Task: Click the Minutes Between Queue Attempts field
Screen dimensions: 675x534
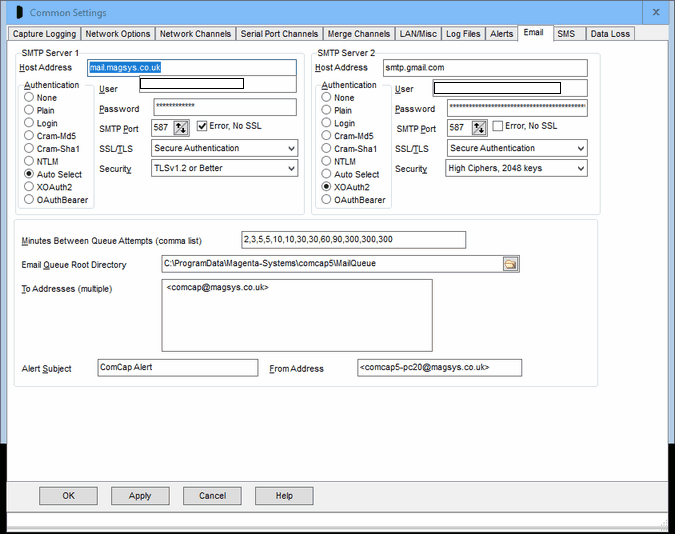Action: [x=353, y=240]
